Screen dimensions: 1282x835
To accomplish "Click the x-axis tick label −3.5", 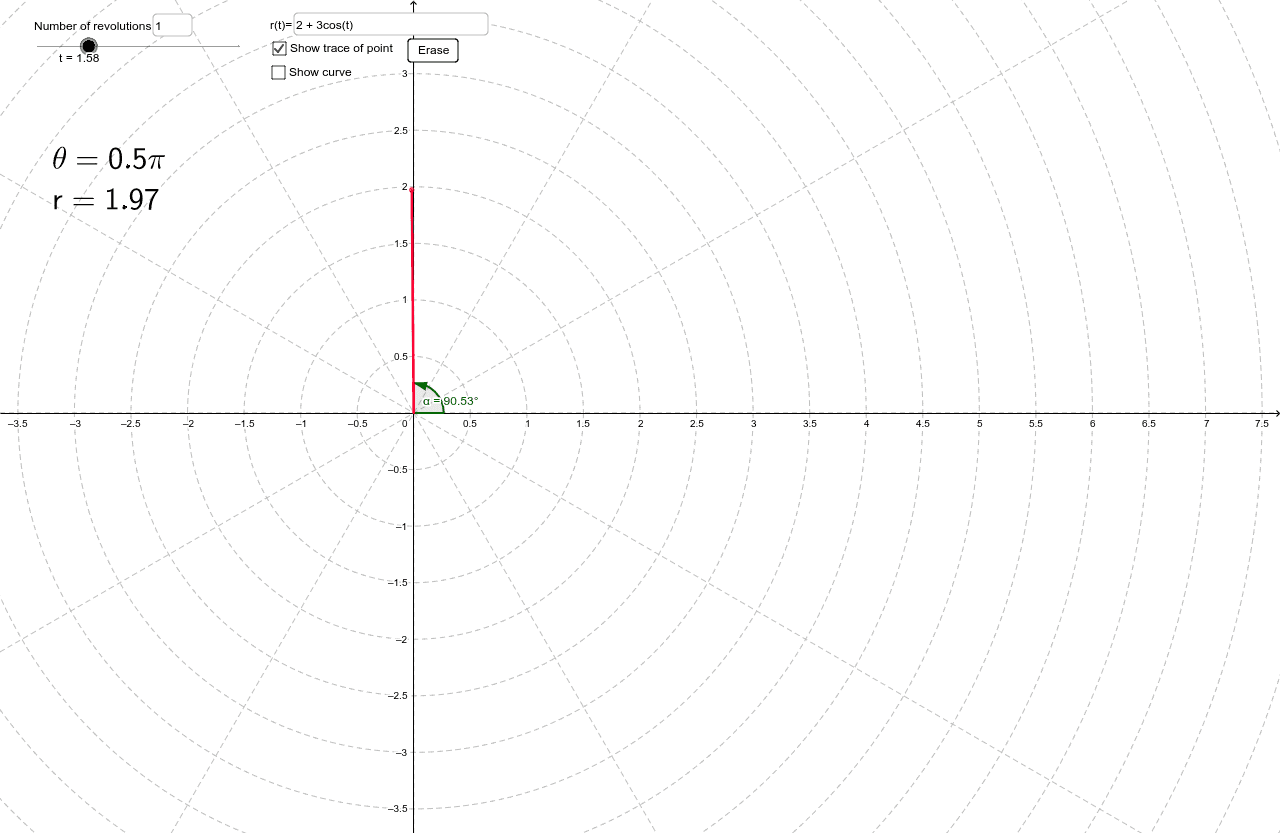I will (17, 424).
